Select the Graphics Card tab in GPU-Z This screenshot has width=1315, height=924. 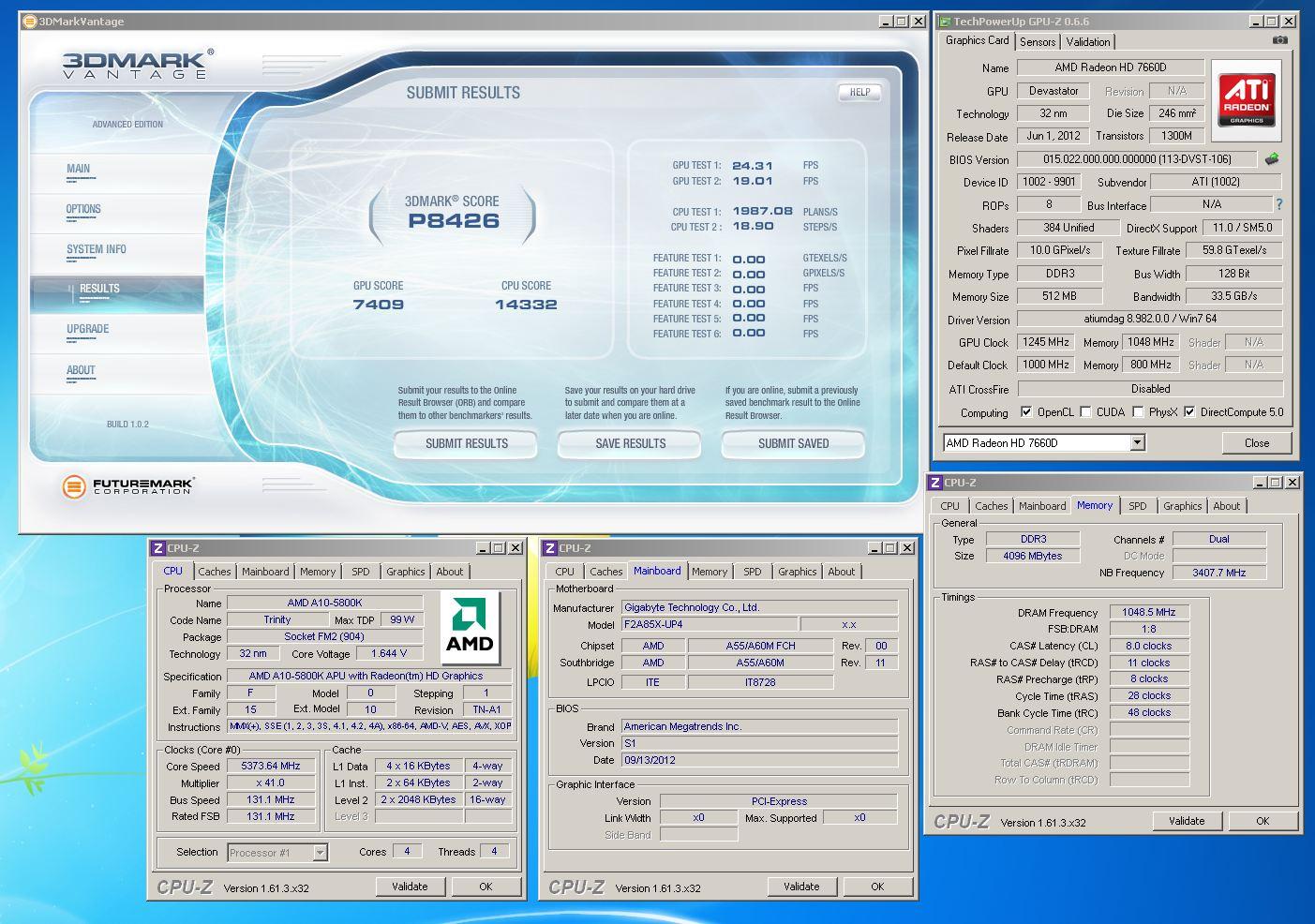[977, 40]
